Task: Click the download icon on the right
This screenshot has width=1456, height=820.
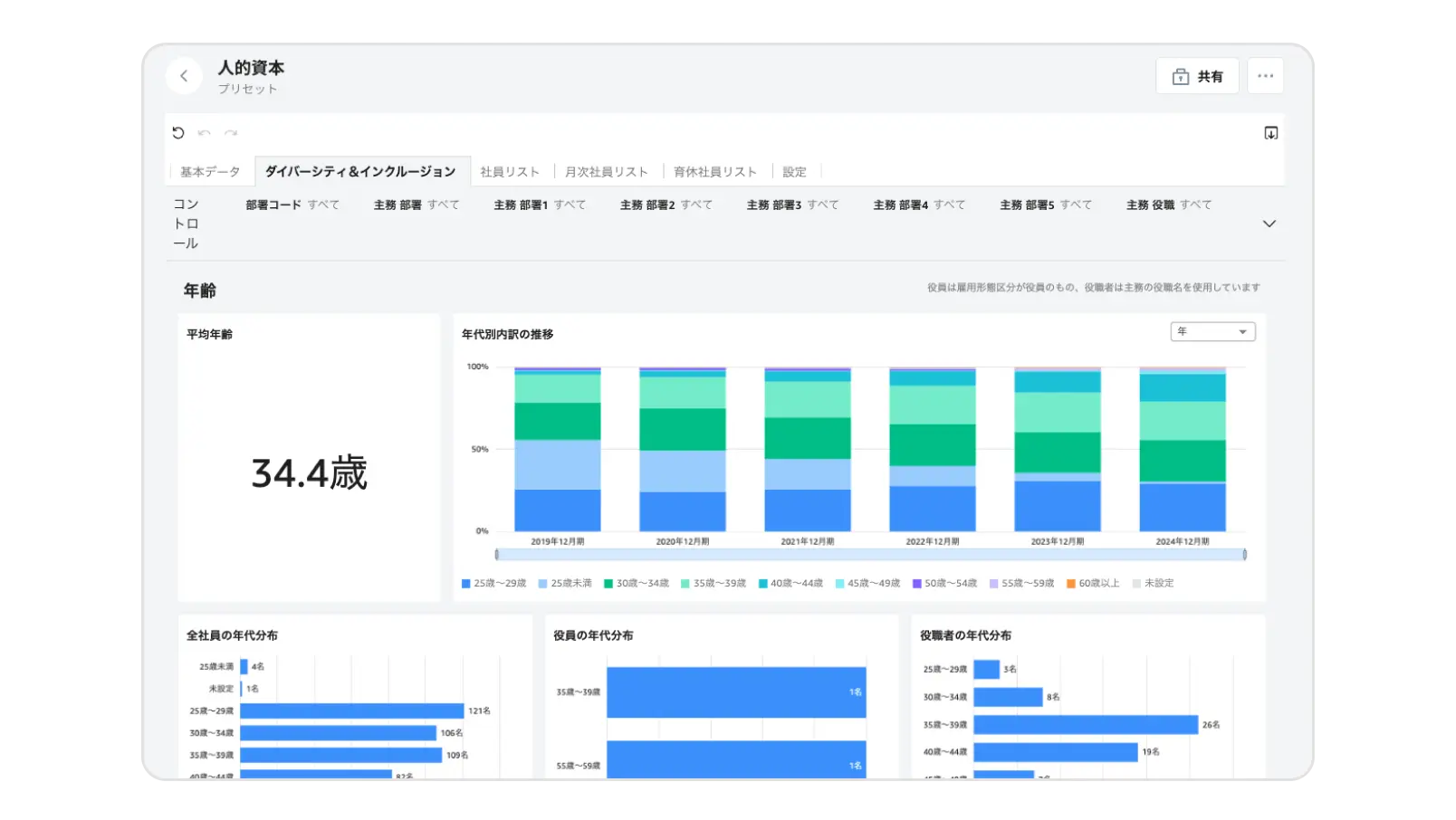Action: (x=1271, y=132)
